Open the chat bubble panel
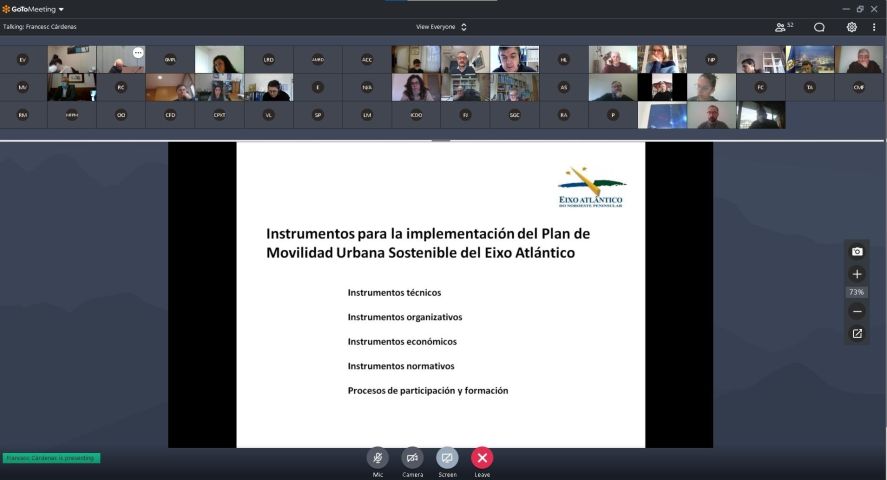Screen dimensions: 887x480 pyautogui.click(x=819, y=27)
